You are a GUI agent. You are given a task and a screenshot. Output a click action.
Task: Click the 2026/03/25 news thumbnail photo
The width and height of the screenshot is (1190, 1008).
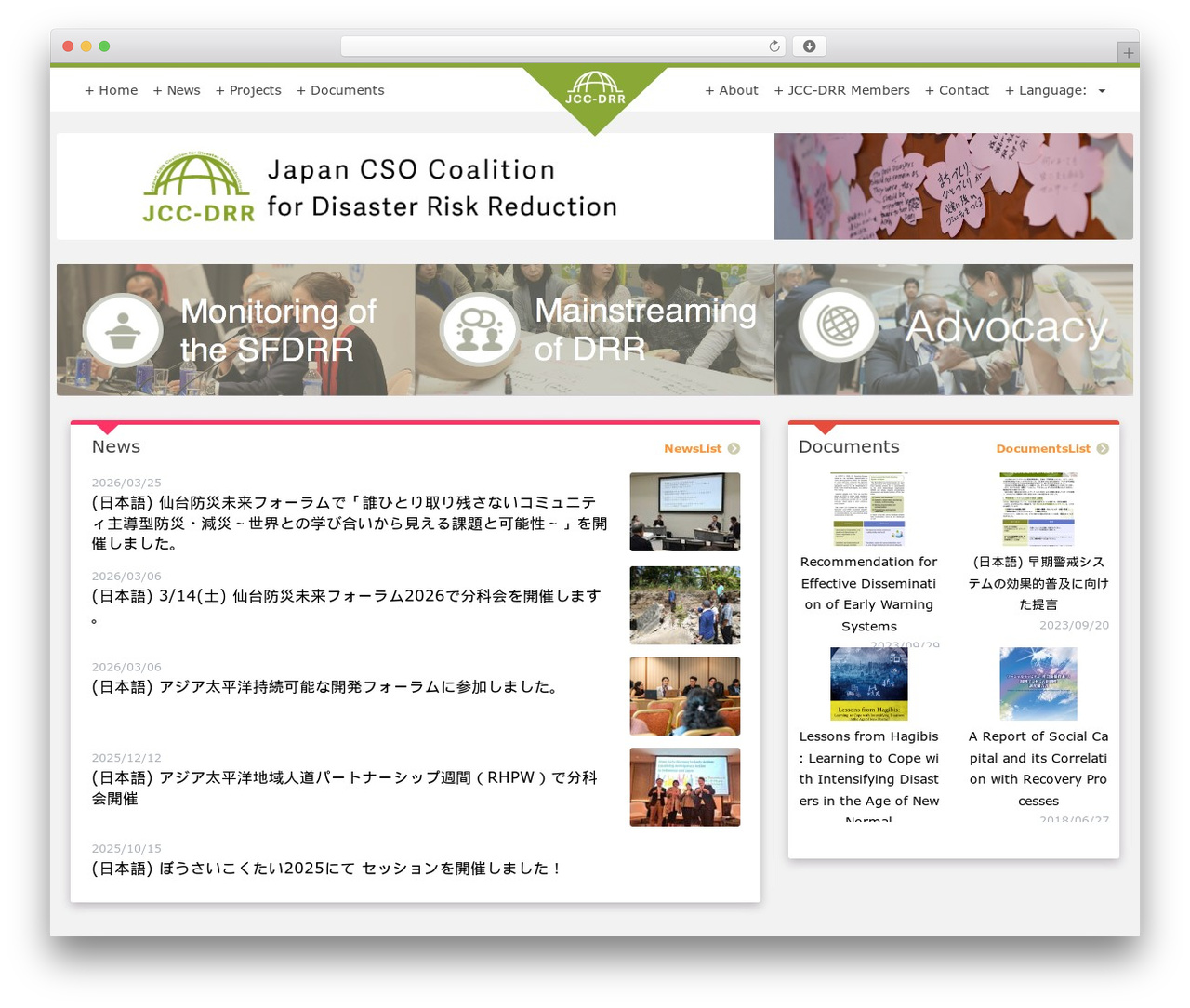[x=685, y=512]
